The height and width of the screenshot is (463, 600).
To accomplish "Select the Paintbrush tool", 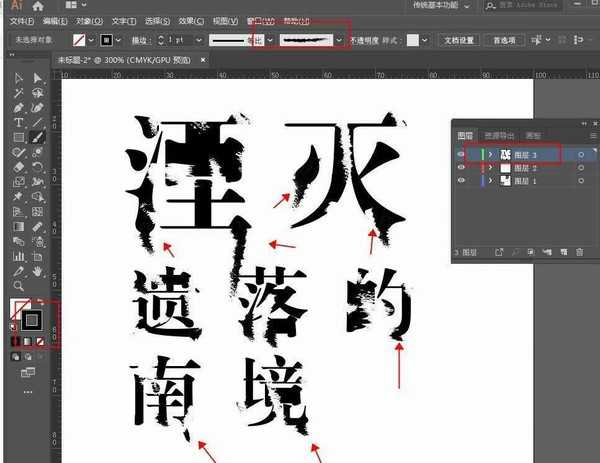I will 38,137.
